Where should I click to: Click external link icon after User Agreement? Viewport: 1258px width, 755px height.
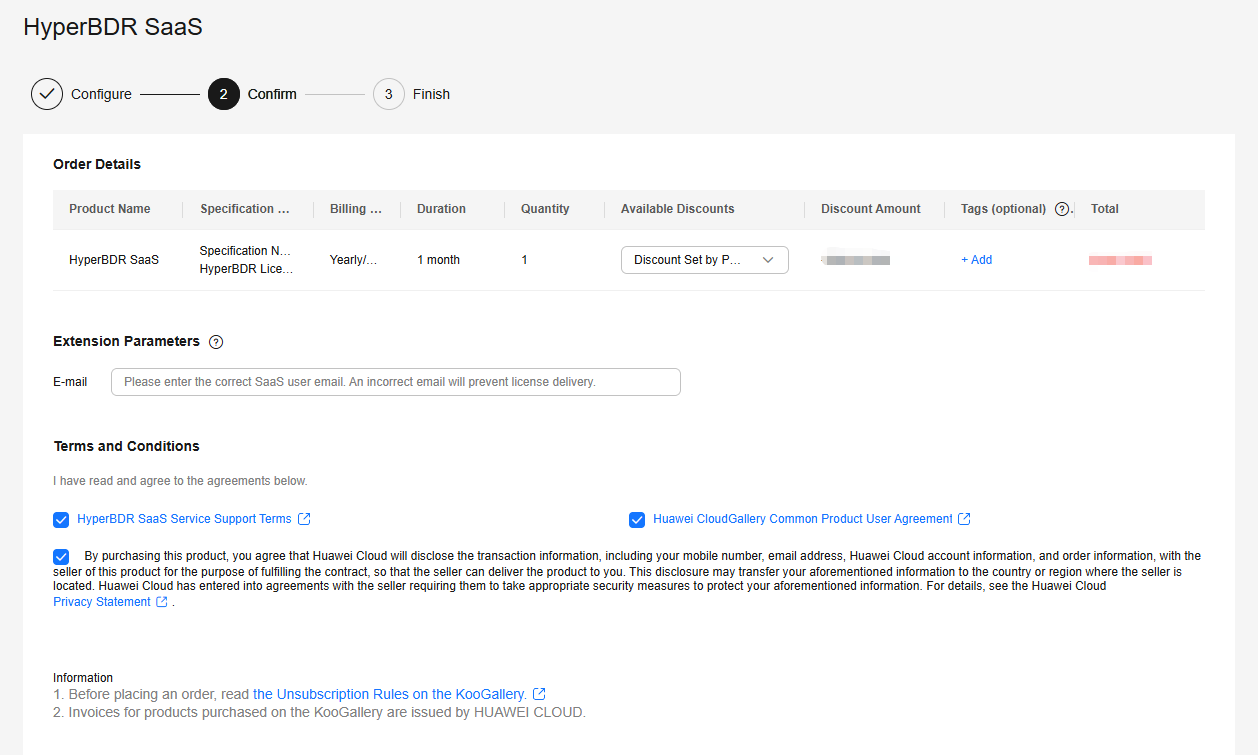click(964, 519)
